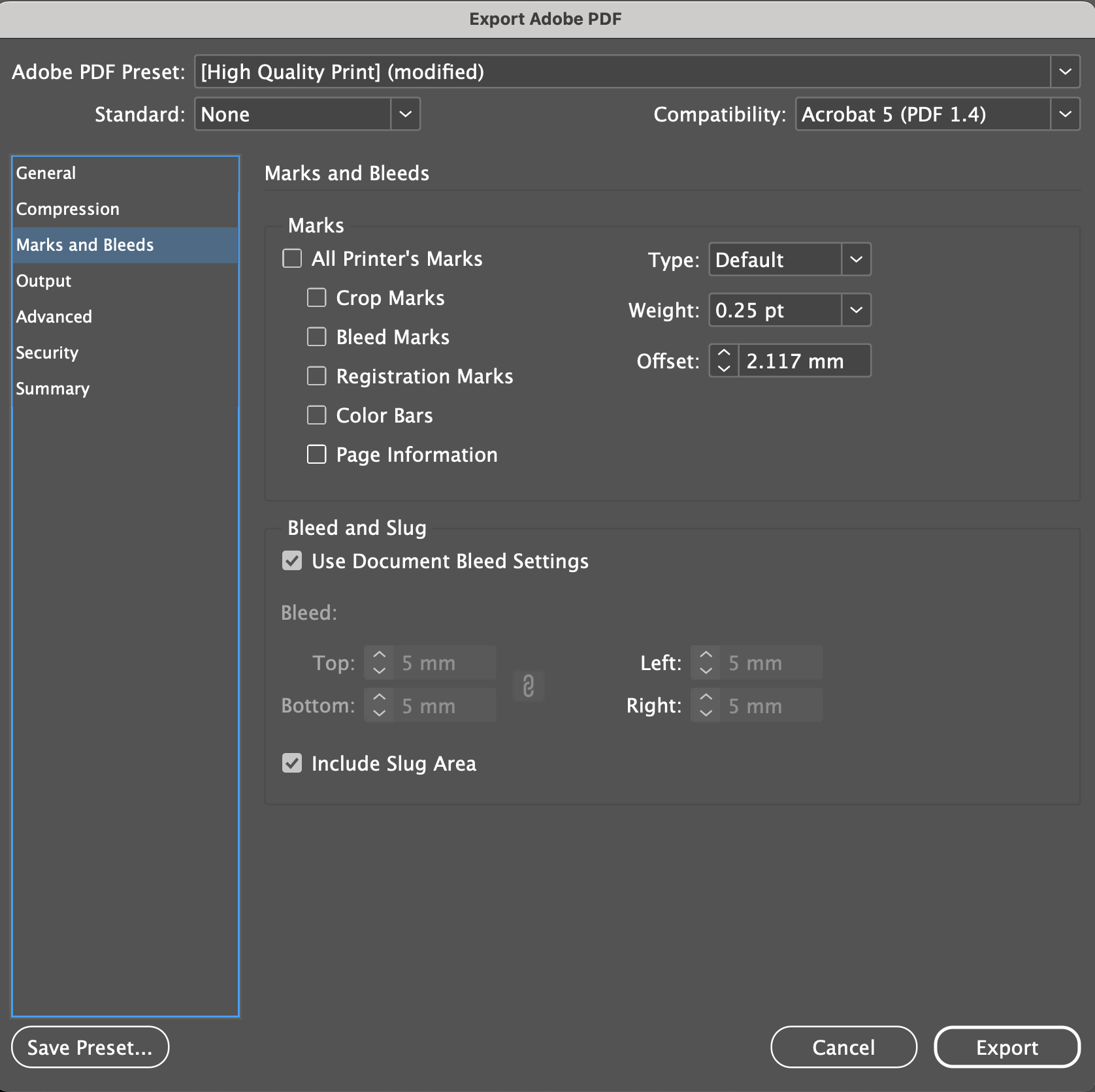Screen dimensions: 1095x1092
Task: Uncheck Use Document Bleed Settings
Action: (292, 560)
